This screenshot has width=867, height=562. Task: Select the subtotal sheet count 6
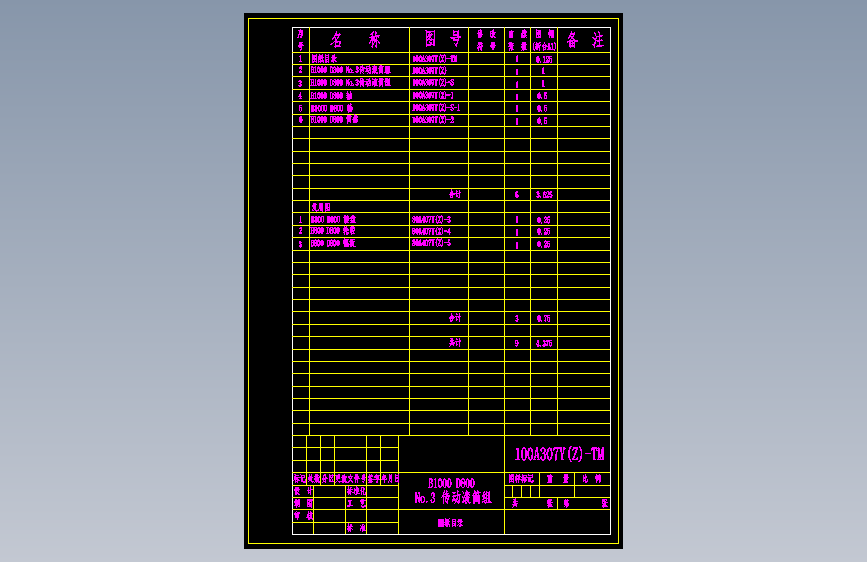pyautogui.click(x=517, y=195)
